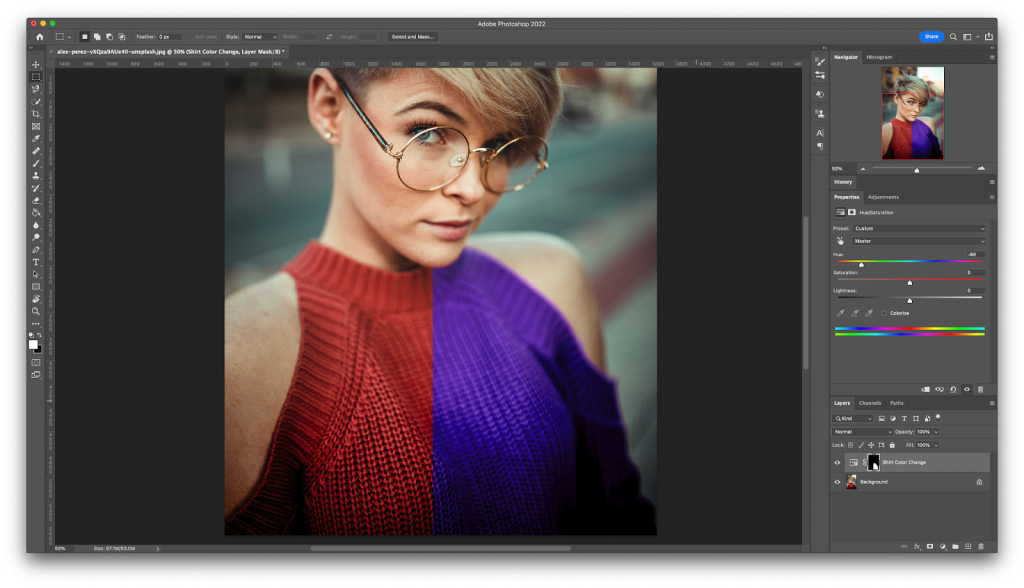1024x588 pixels.
Task: Toggle visibility of Shirt Color Change layer
Action: click(x=838, y=462)
